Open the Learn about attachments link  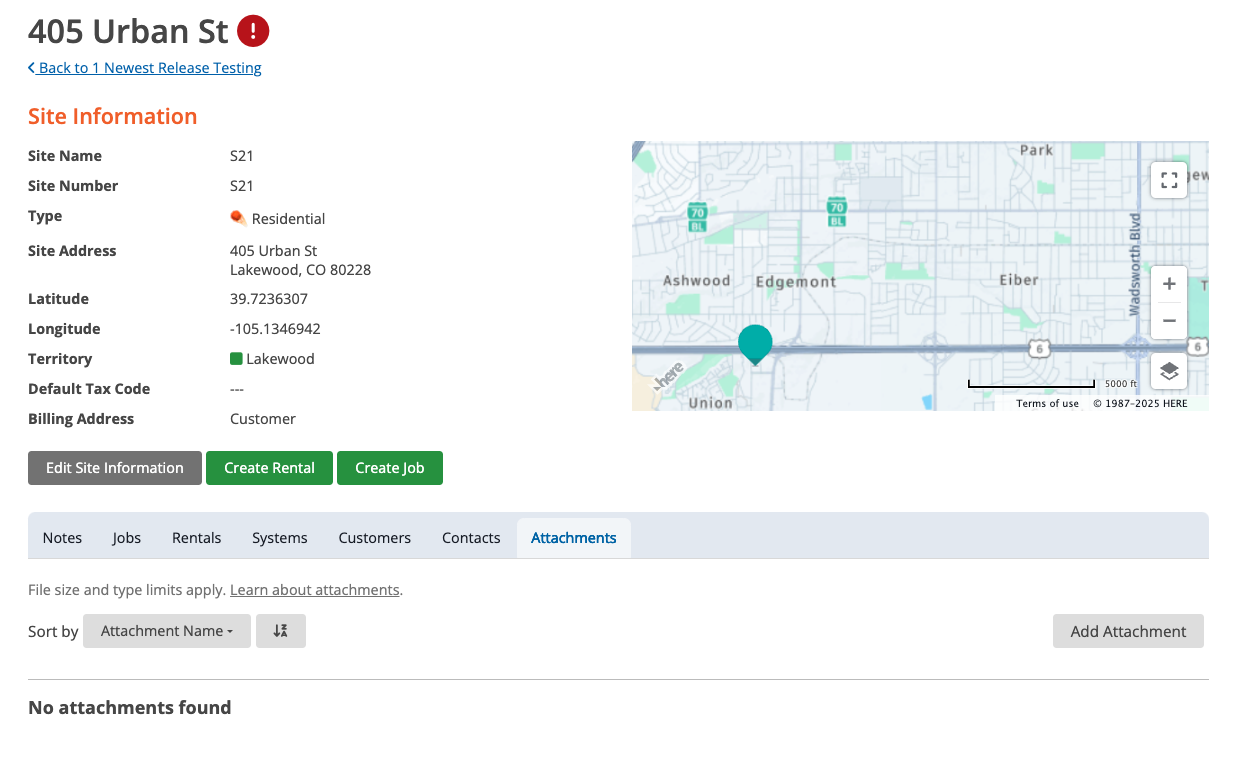pyautogui.click(x=315, y=590)
